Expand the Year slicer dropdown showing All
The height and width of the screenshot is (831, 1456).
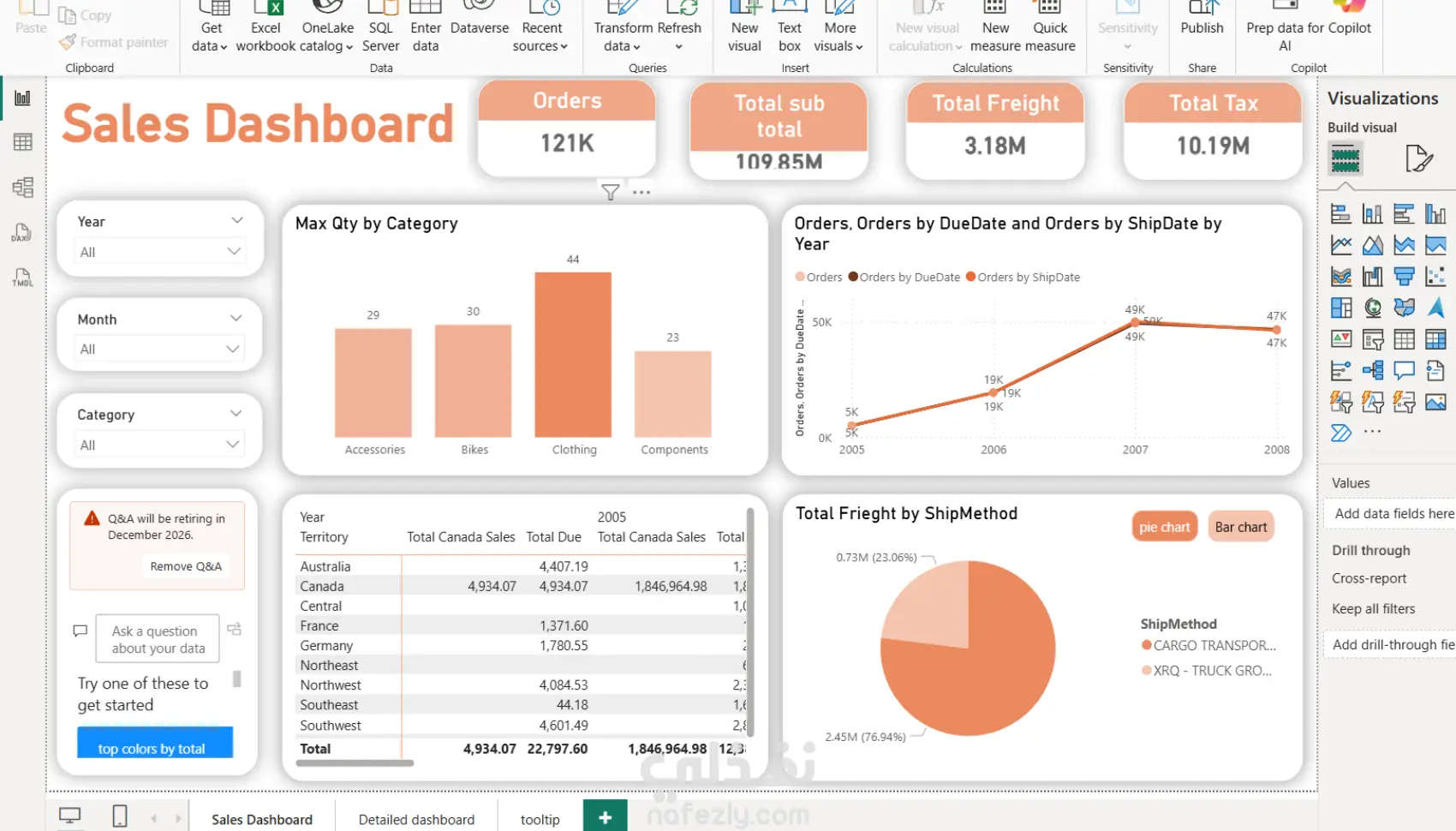[159, 251]
